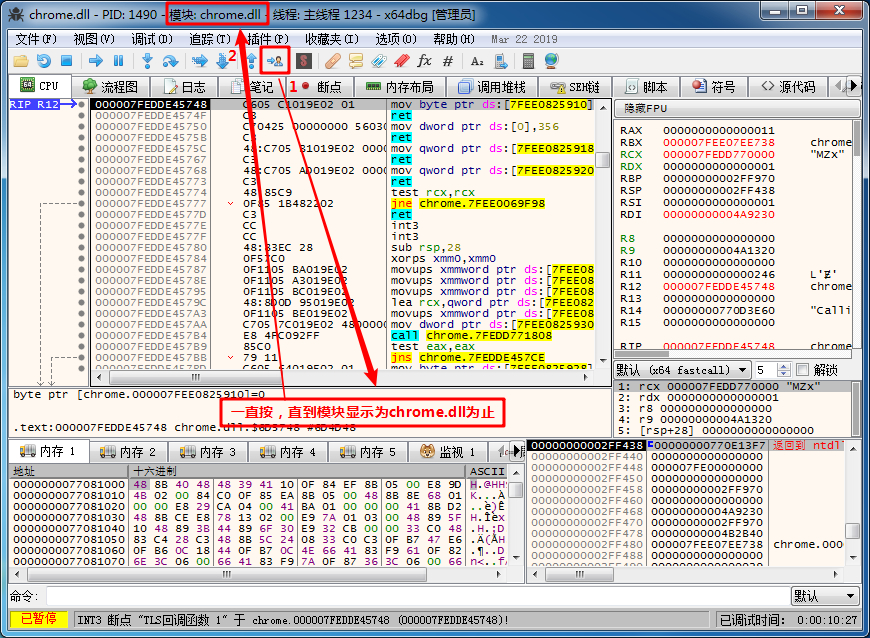The image size is (870, 638).
Task: Open the variables hash icon
Action: click(x=448, y=61)
